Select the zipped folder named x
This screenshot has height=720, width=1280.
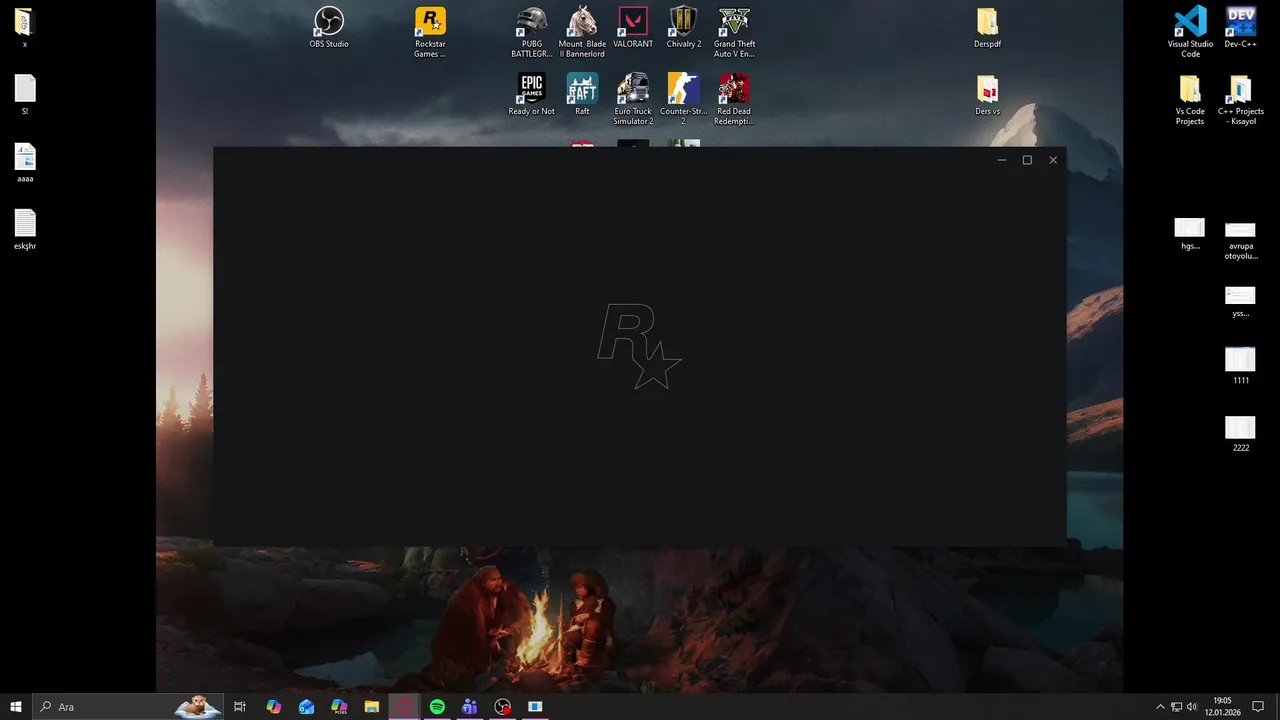pos(25,28)
